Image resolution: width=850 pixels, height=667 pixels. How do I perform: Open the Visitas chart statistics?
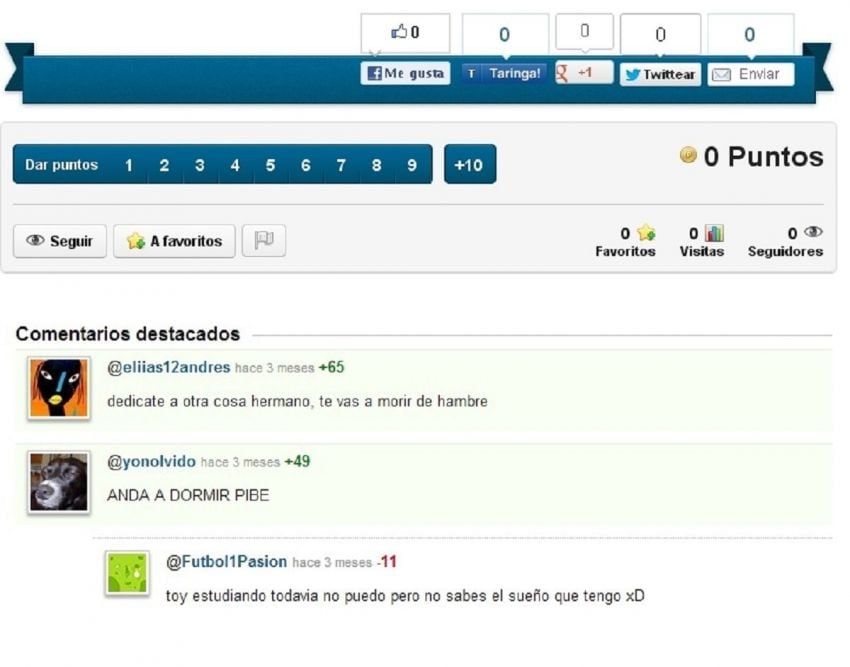[x=714, y=232]
